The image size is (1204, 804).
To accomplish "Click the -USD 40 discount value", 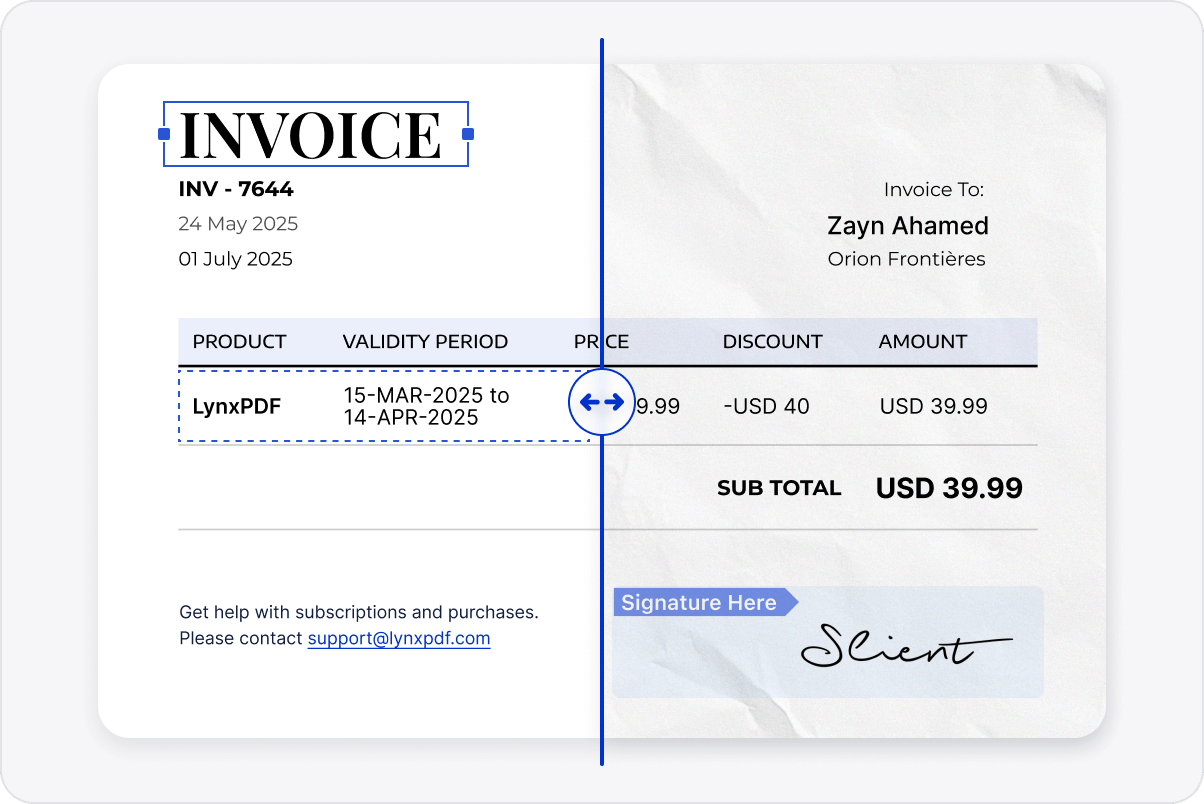I will pyautogui.click(x=766, y=406).
